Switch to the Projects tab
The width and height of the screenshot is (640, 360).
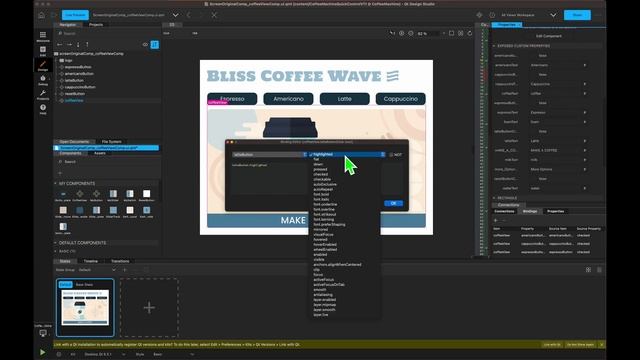pyautogui.click(x=96, y=25)
